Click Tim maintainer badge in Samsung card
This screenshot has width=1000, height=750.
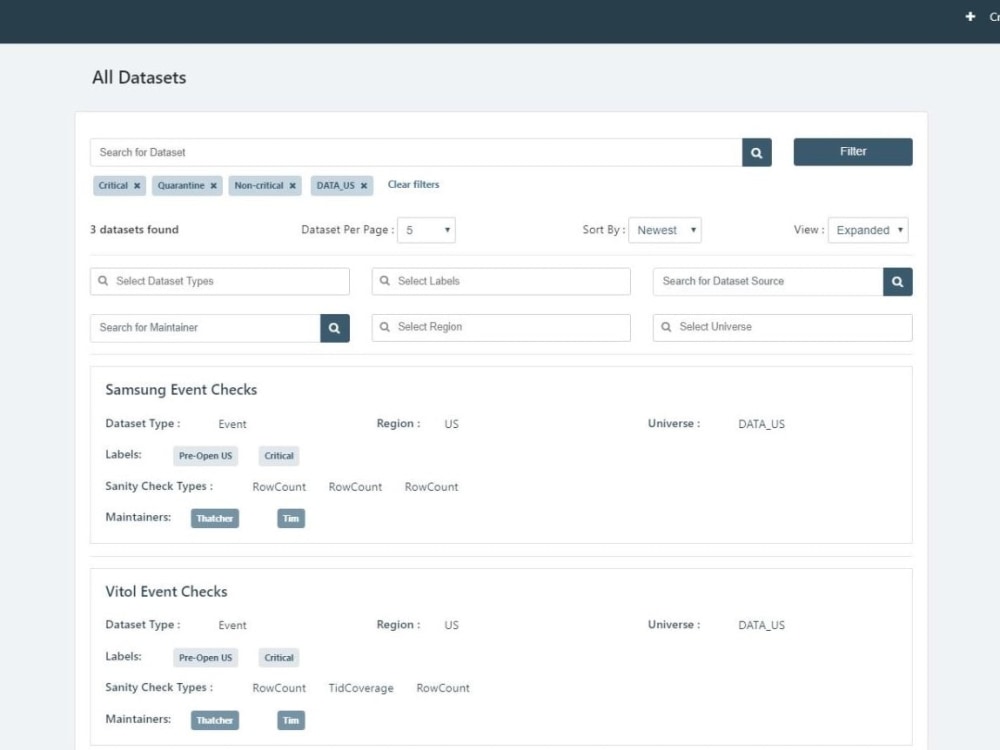(x=291, y=518)
